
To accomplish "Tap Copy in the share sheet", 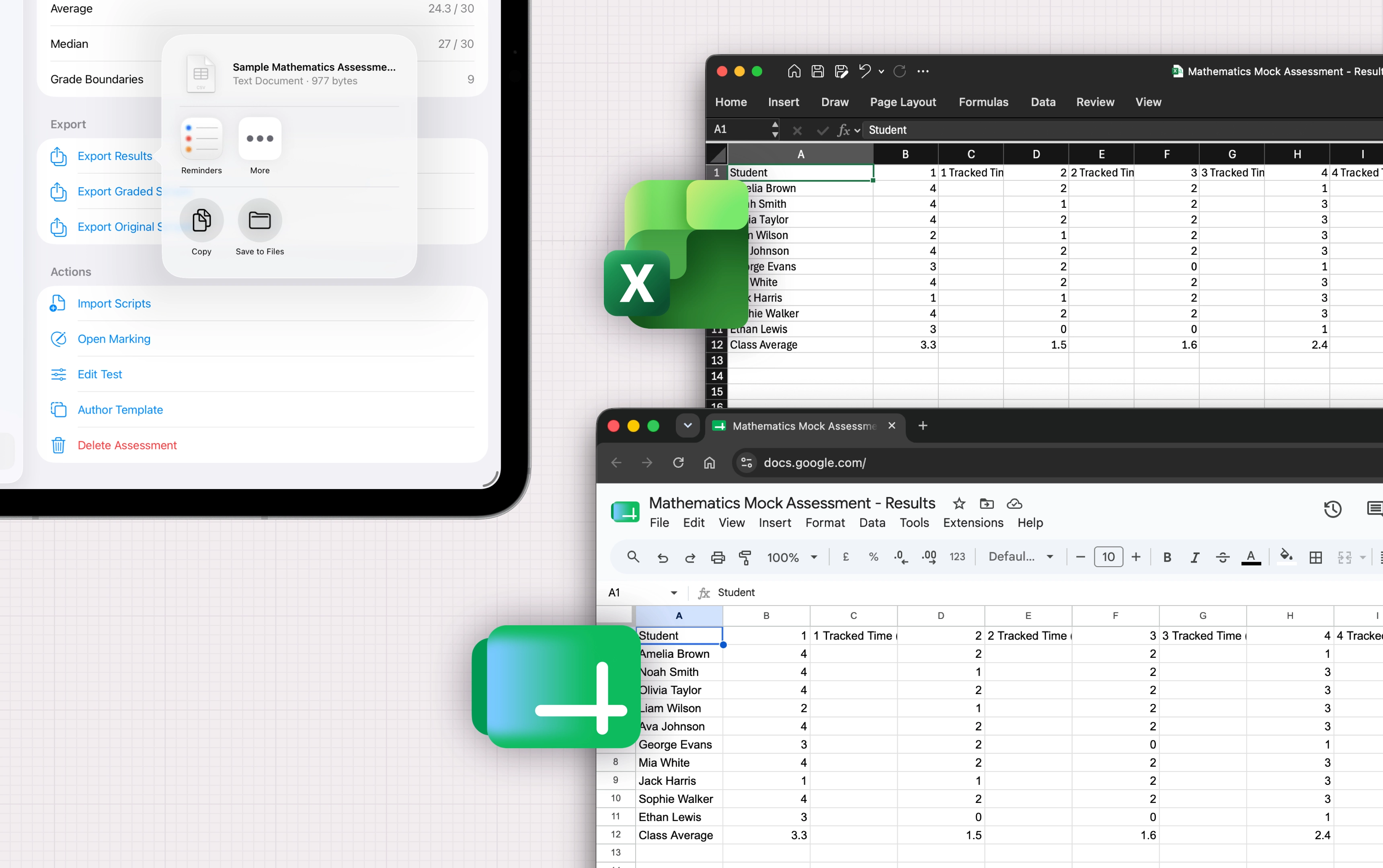I will [x=201, y=220].
